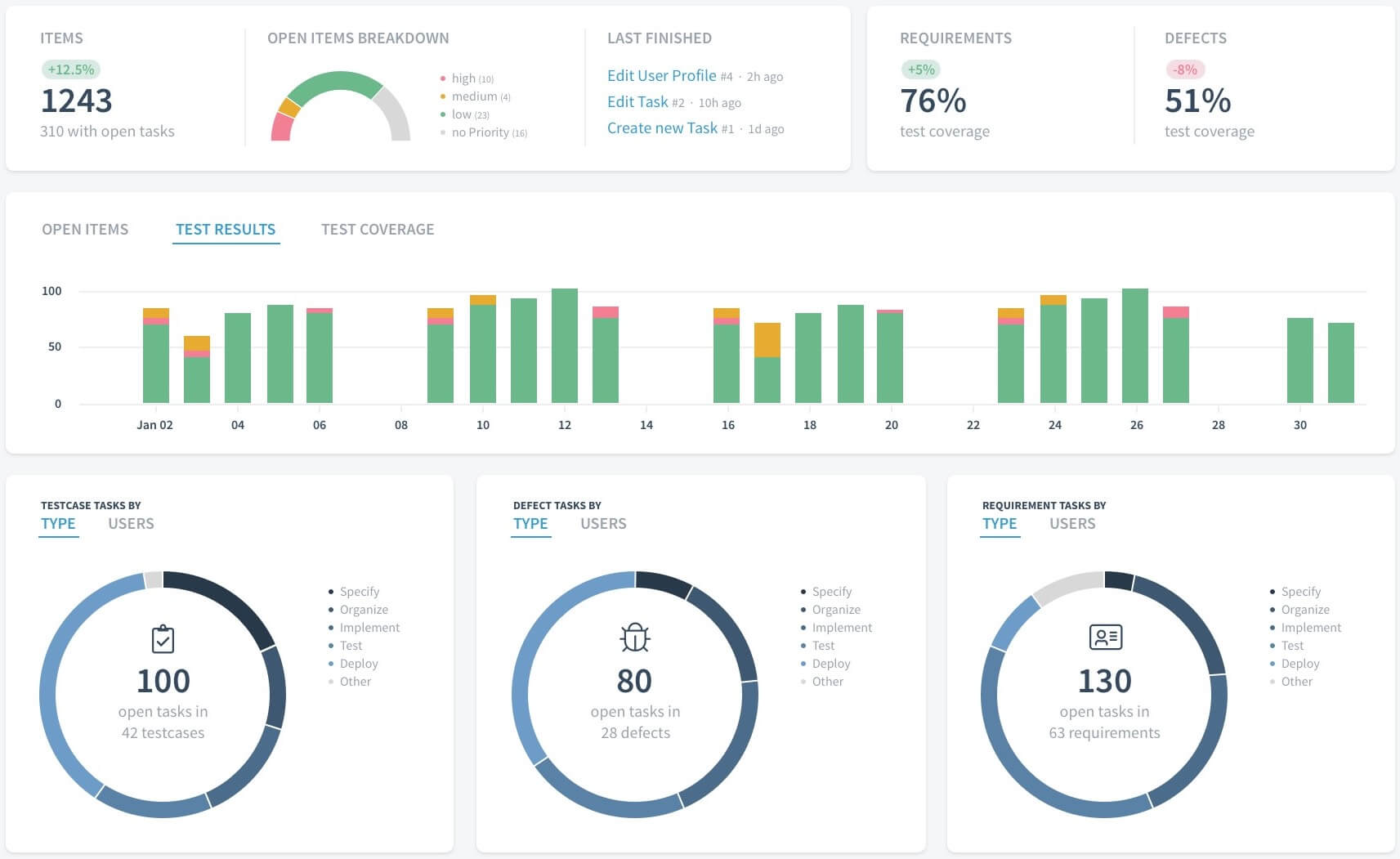This screenshot has height=859, width=1400.
Task: Click Implement legend in requirement tasks
Action: point(1305,628)
